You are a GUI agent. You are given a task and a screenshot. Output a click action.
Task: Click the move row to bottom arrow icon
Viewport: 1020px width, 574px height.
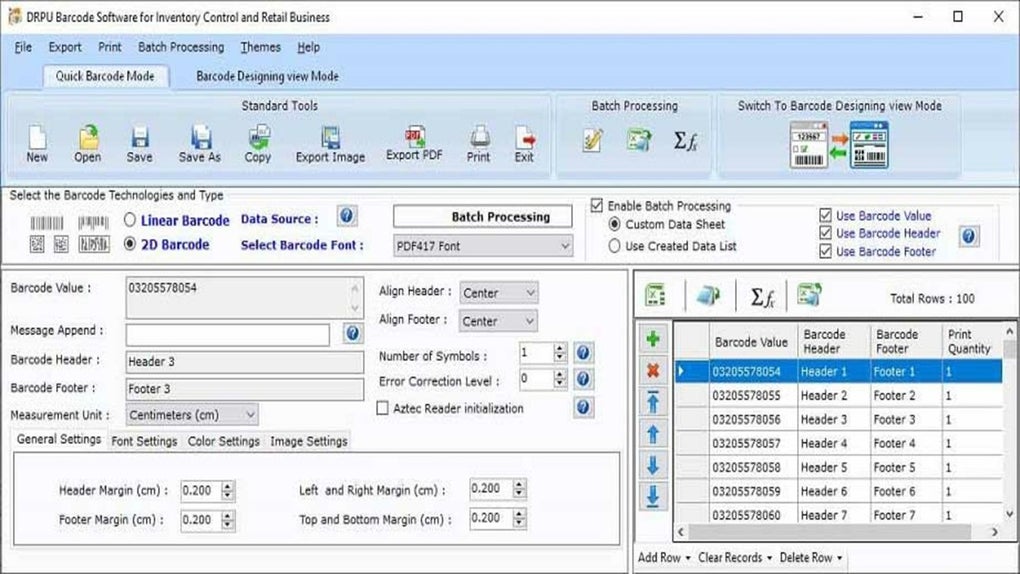click(x=653, y=496)
